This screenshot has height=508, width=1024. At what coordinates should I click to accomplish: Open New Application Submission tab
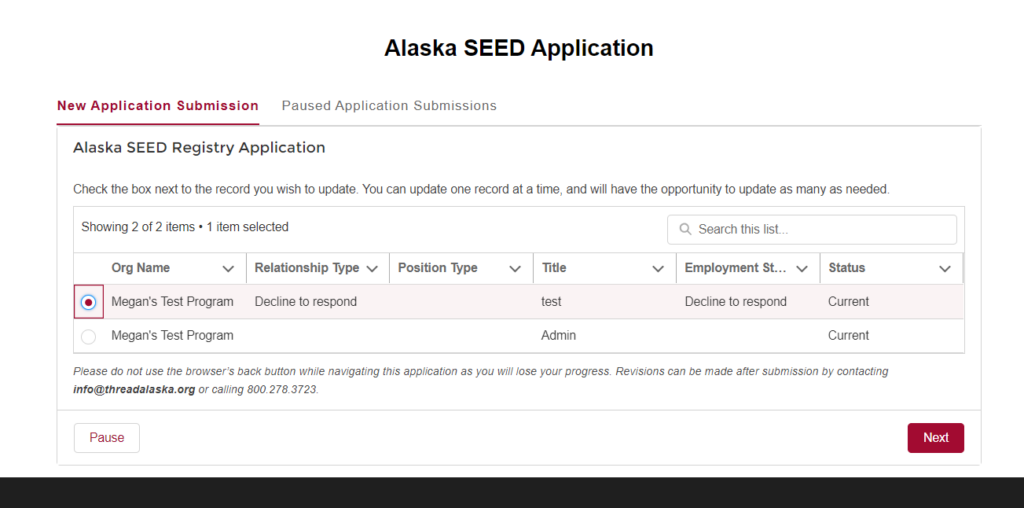[x=158, y=106]
